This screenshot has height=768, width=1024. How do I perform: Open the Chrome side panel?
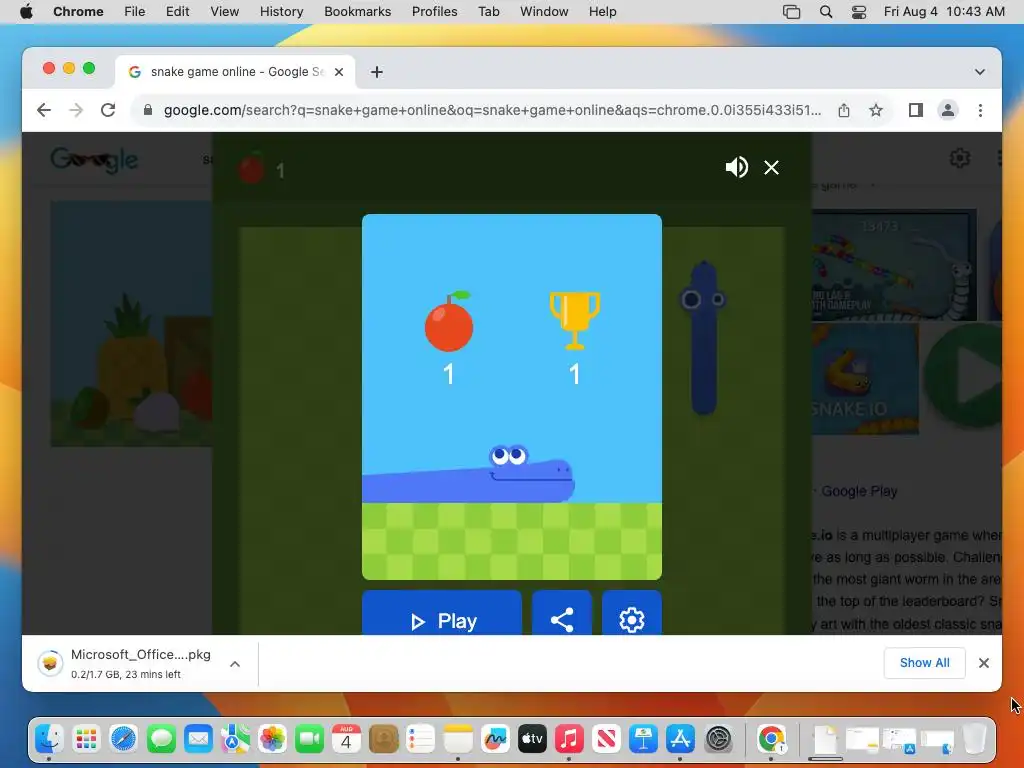tap(916, 110)
